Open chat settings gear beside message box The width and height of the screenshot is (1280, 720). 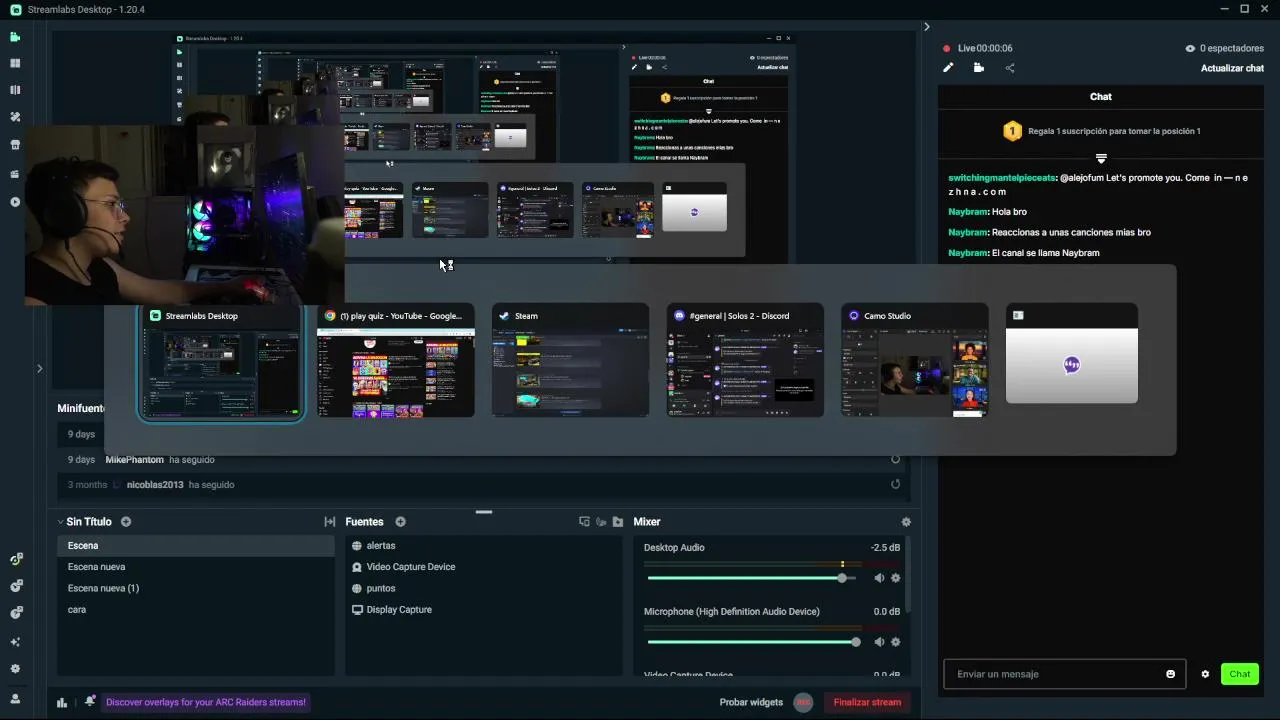coord(1205,674)
